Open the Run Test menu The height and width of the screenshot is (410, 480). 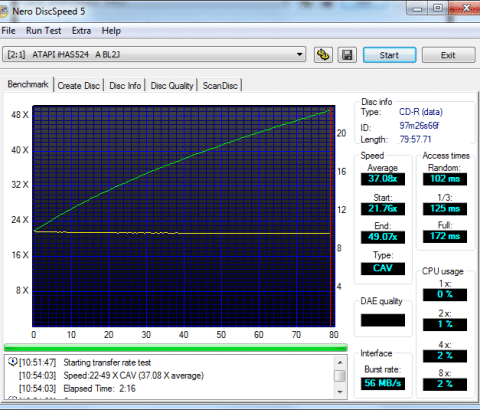[44, 31]
